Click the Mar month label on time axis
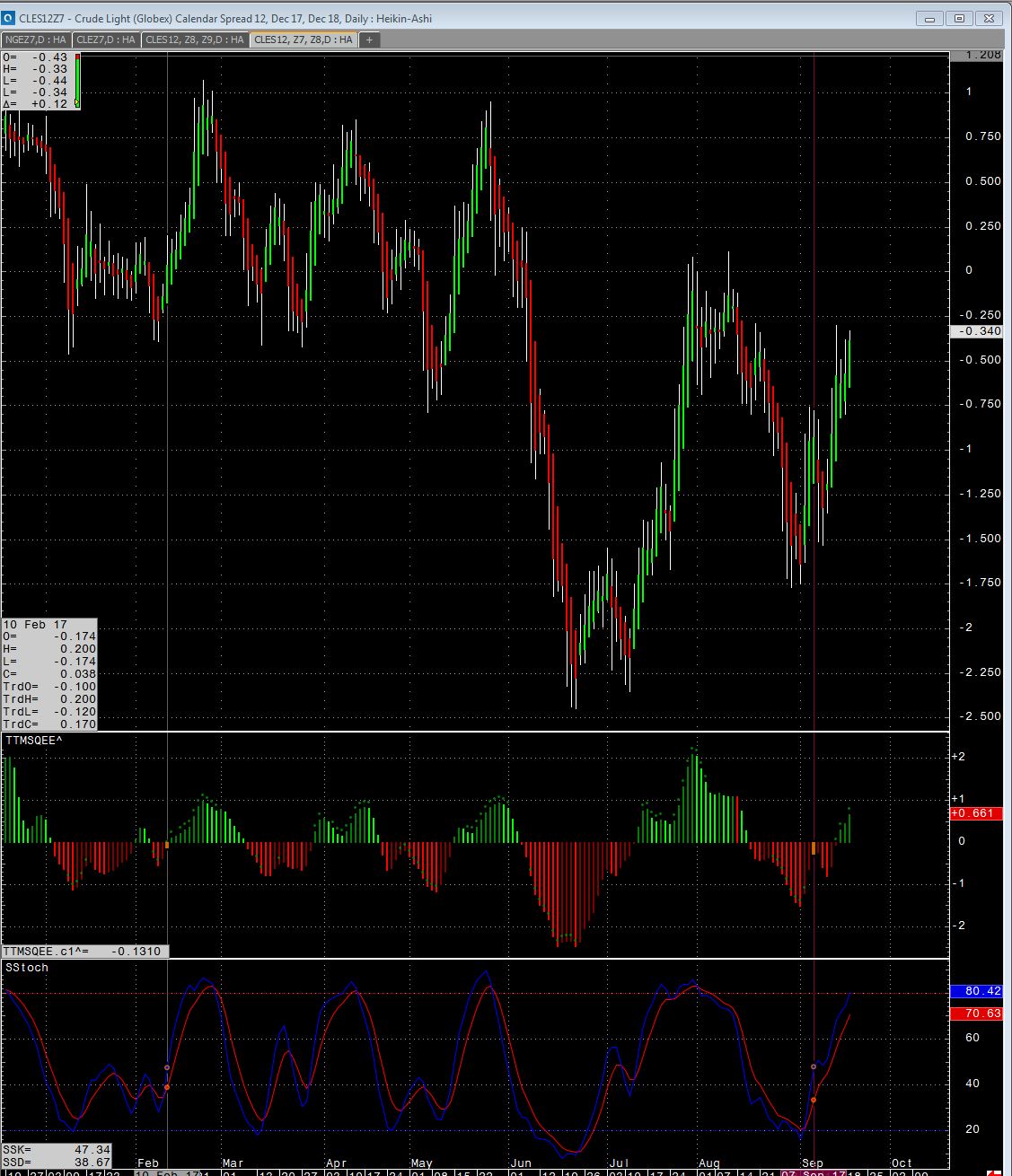The image size is (1012, 1176). click(x=233, y=1163)
